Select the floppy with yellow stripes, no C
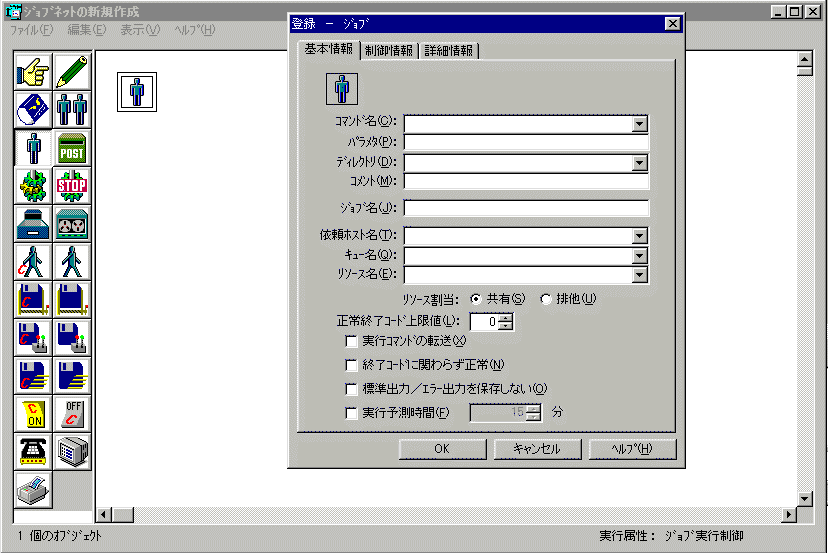828x553 pixels. click(x=72, y=376)
